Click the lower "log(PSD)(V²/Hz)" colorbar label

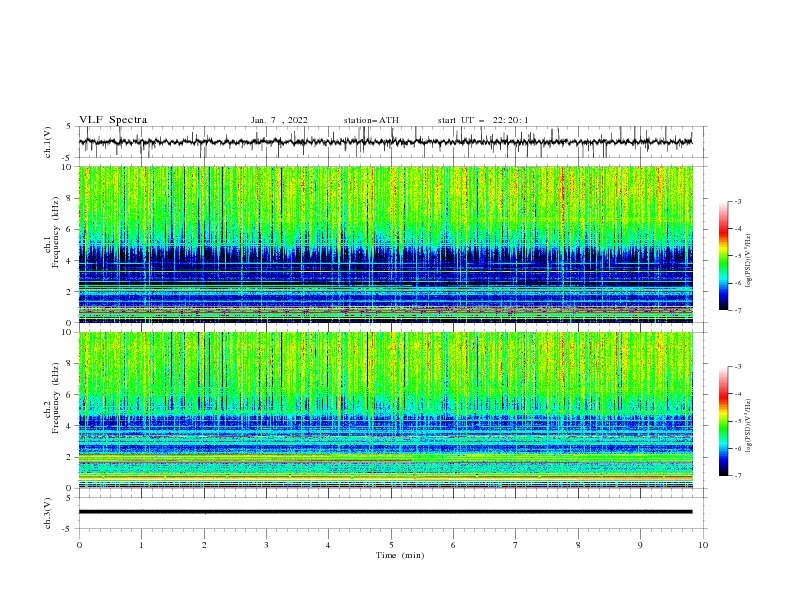pos(748,426)
